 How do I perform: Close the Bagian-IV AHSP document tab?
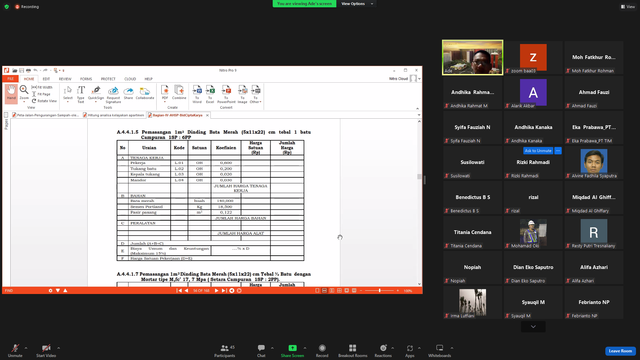[207, 115]
